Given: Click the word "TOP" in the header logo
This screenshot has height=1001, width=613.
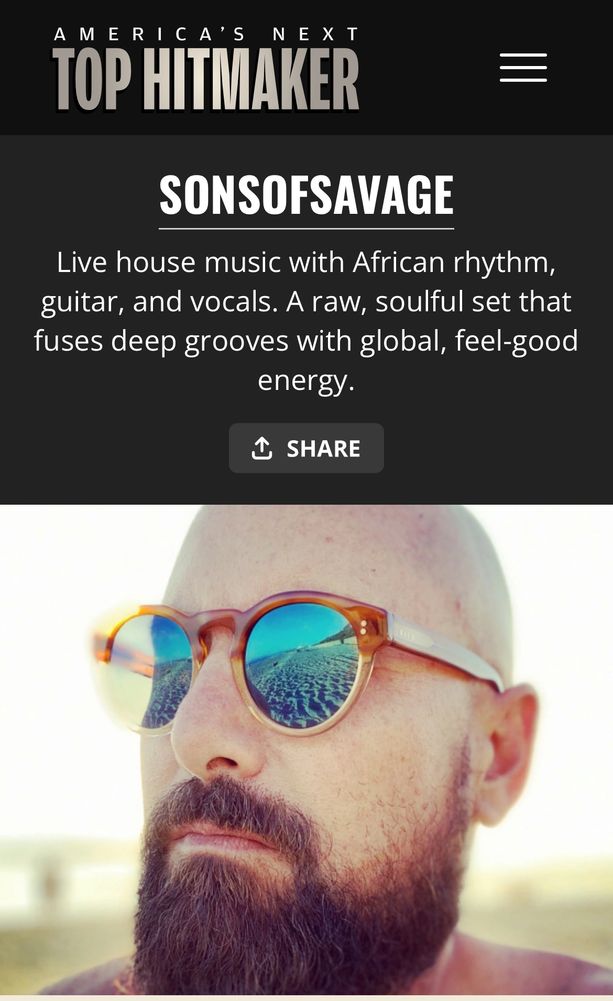Looking at the screenshot, I should coord(93,80).
